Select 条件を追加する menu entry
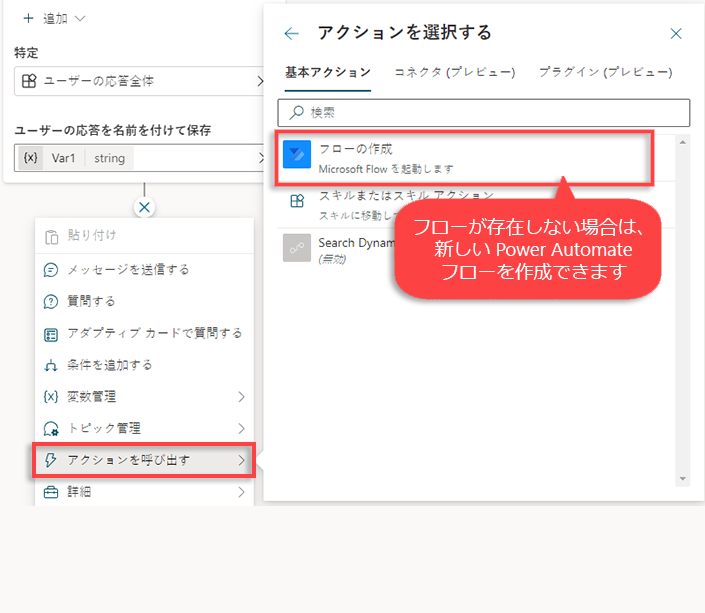This screenshot has width=705, height=613. click(144, 365)
